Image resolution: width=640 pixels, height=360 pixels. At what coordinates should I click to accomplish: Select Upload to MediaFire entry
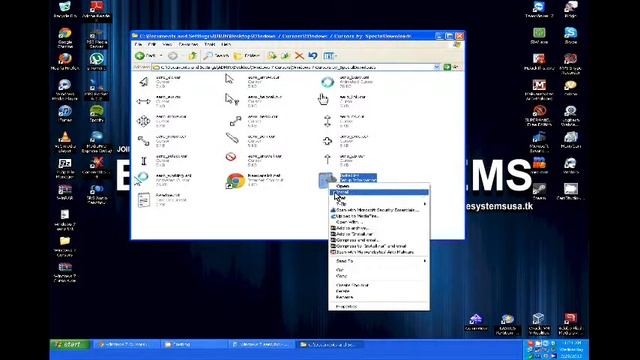click(379, 216)
